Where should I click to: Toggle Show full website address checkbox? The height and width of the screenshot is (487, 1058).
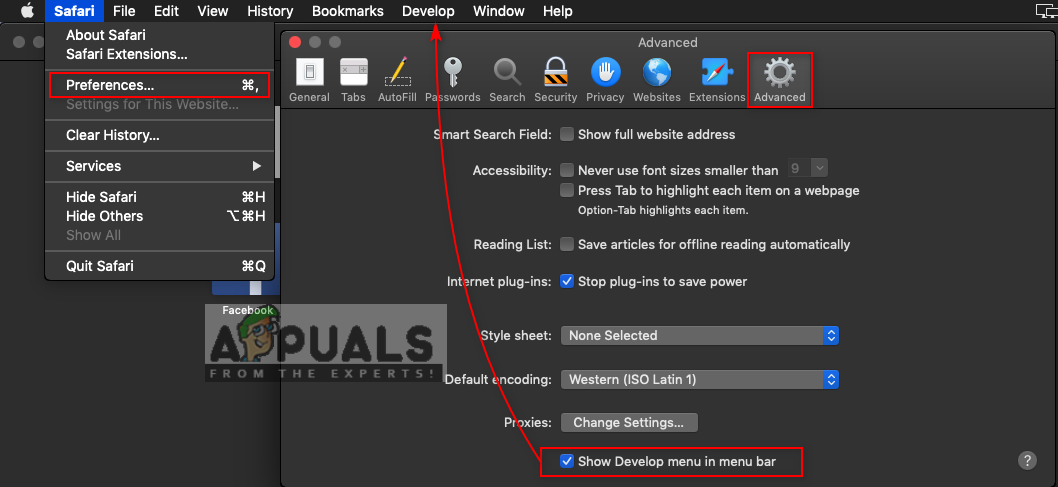pos(567,134)
